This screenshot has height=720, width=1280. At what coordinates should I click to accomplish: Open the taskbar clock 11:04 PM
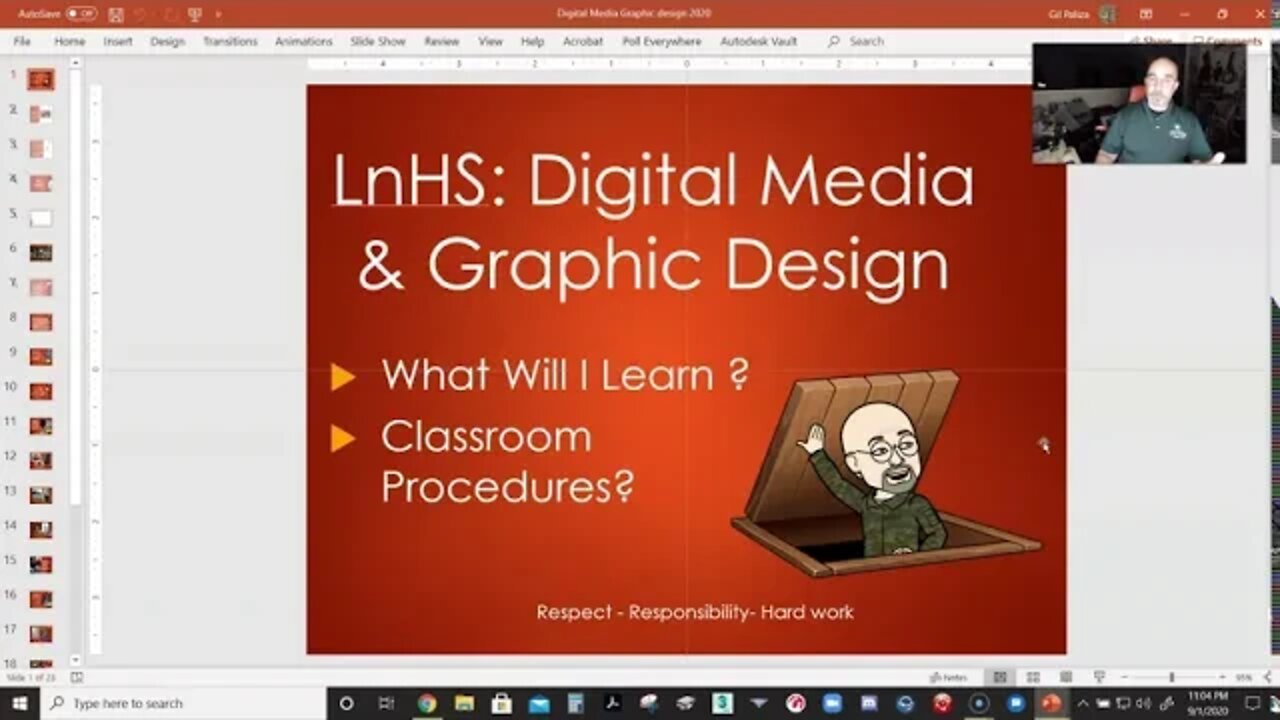click(1207, 703)
